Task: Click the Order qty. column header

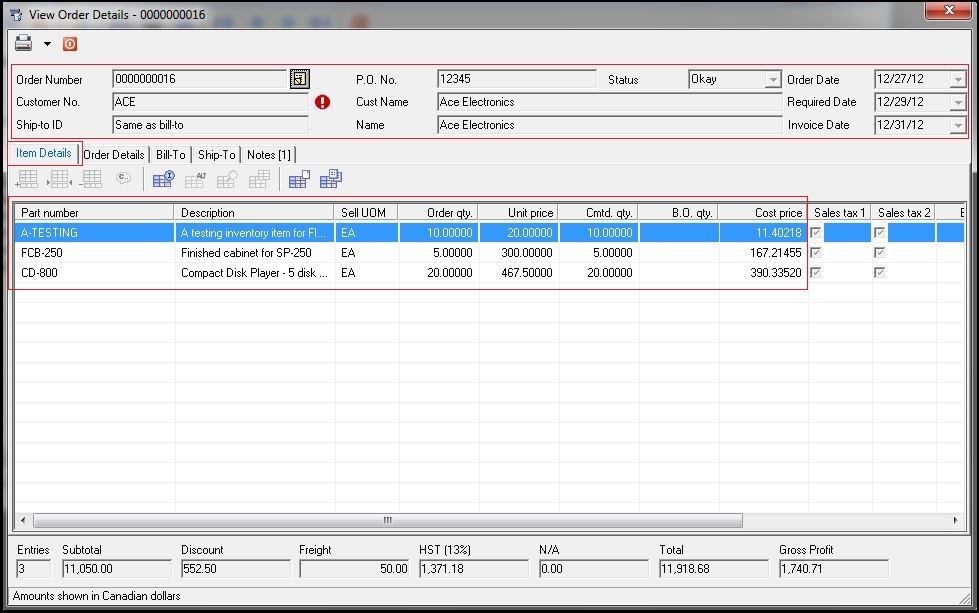Action: 438,213
